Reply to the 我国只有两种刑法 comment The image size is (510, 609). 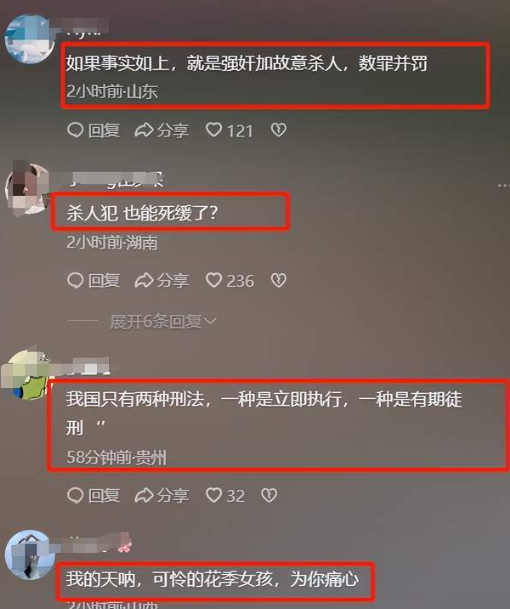coord(93,496)
